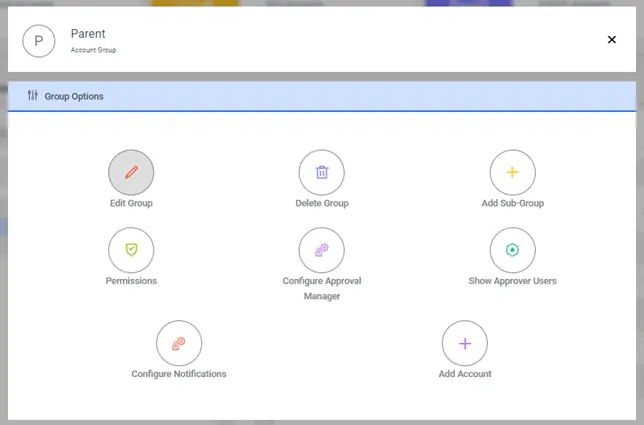This screenshot has width=644, height=425.
Task: Click the Delete Group label
Action: (x=322, y=203)
